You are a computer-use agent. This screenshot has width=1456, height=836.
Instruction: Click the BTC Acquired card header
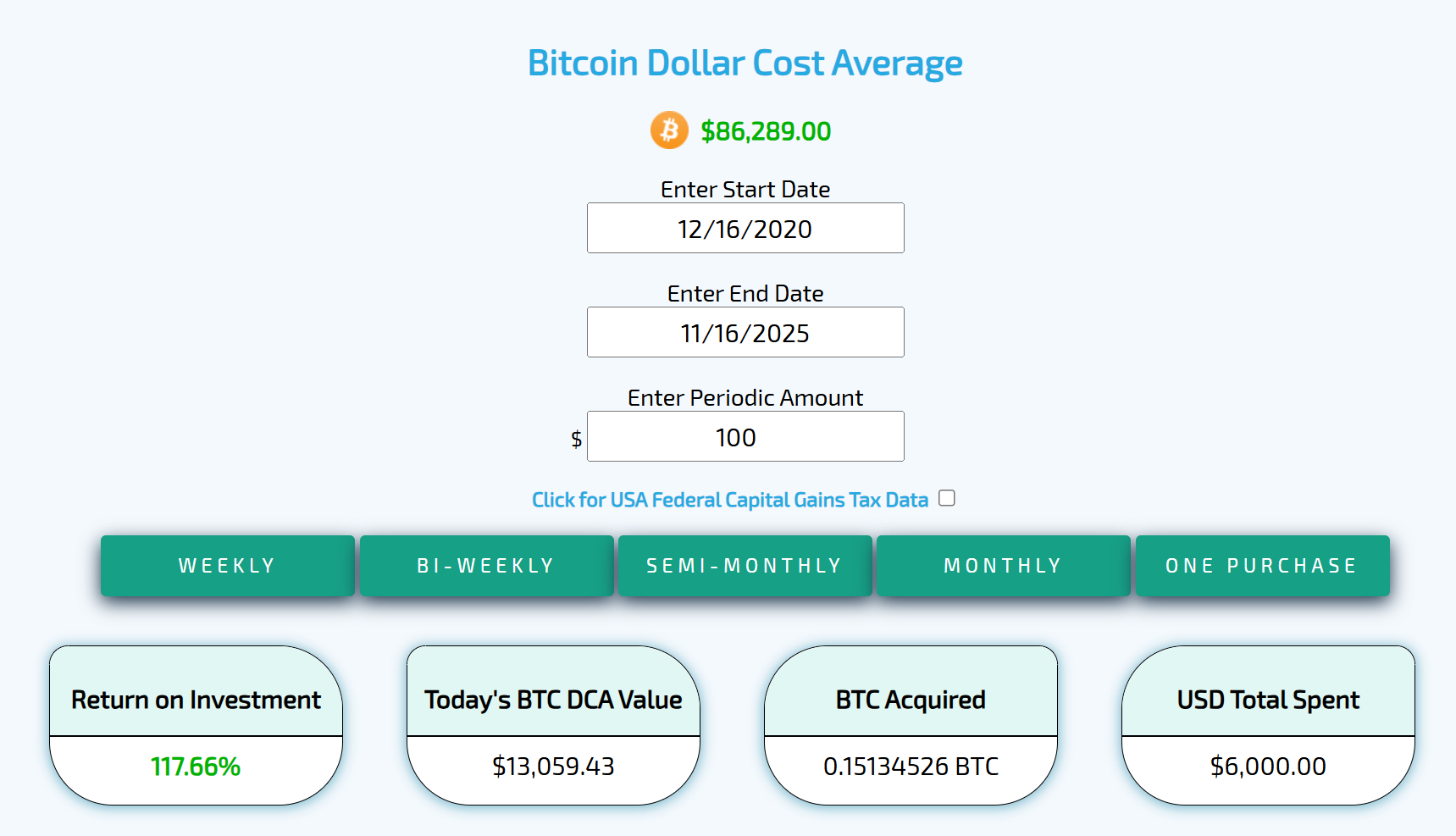[911, 700]
